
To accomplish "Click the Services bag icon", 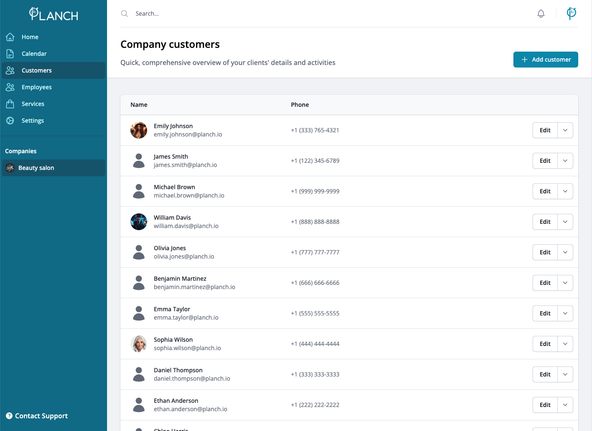I will point(10,104).
